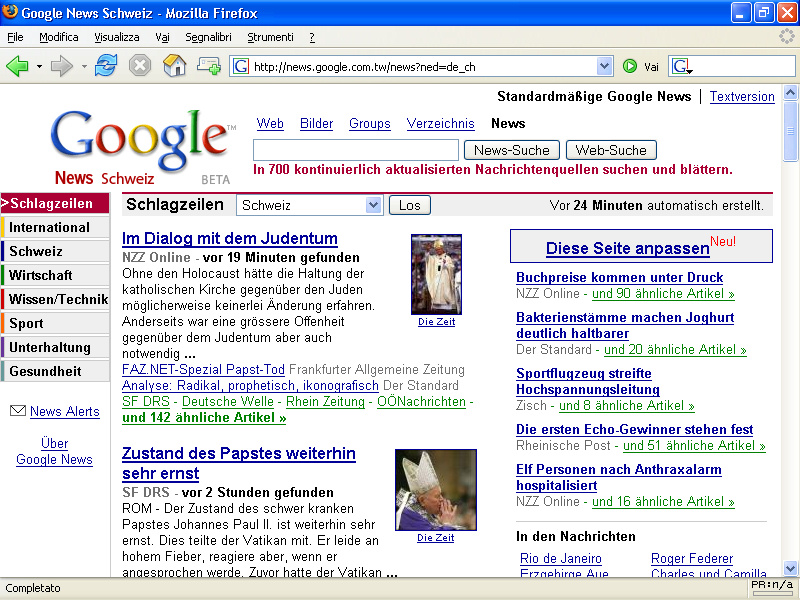Open the Forward button history dropdown arrow
800x600 pixels.
84,67
